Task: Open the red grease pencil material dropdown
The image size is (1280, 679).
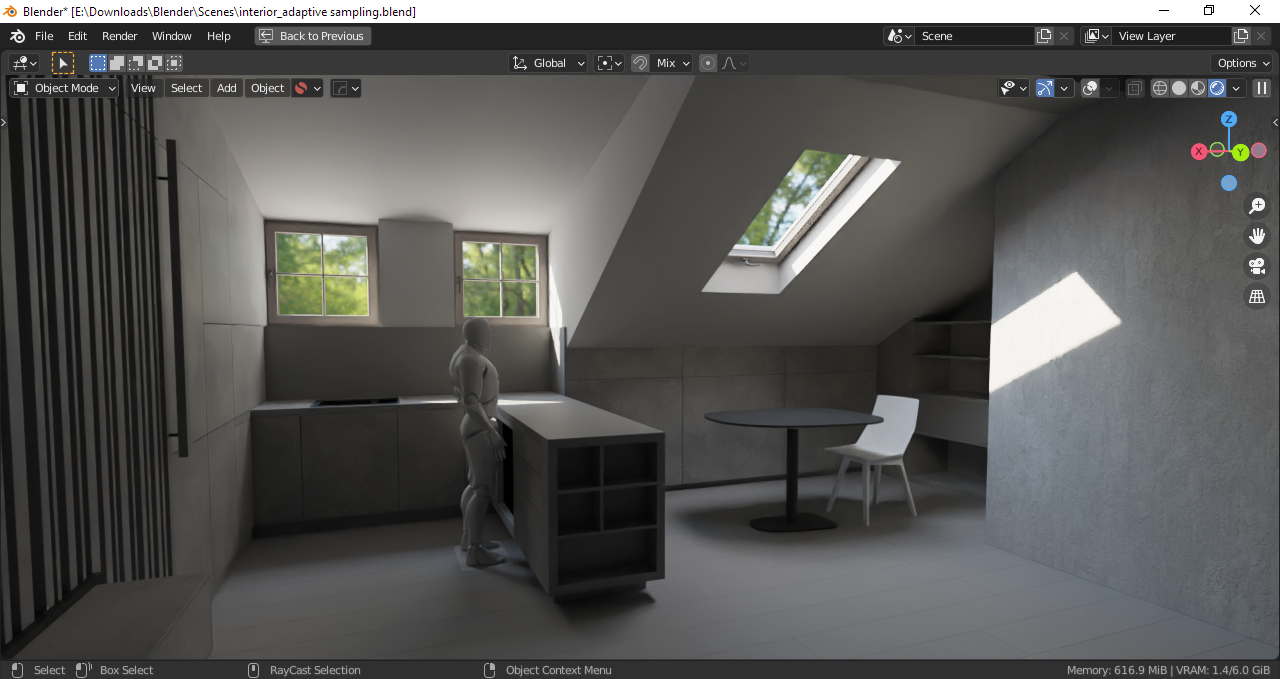Action: tap(308, 88)
